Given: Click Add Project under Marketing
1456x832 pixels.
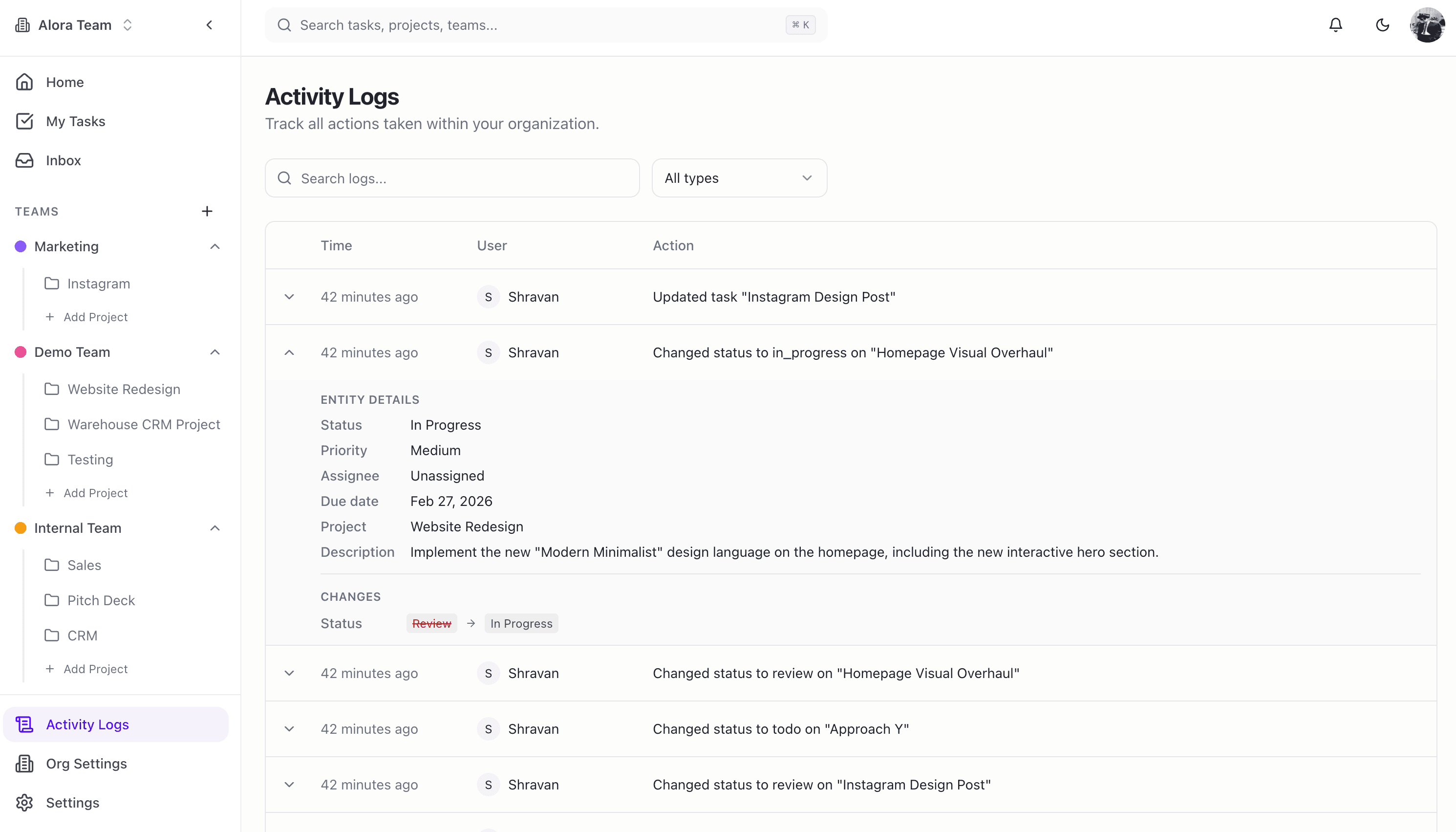Looking at the screenshot, I should pos(95,317).
